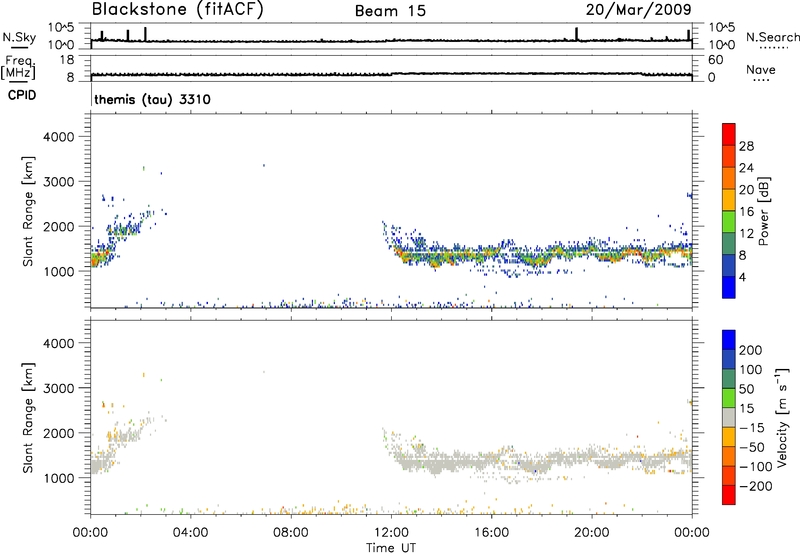Screen dimensions: 800x554
Task: Click the 10^5 label at top left
Action: (61, 27)
